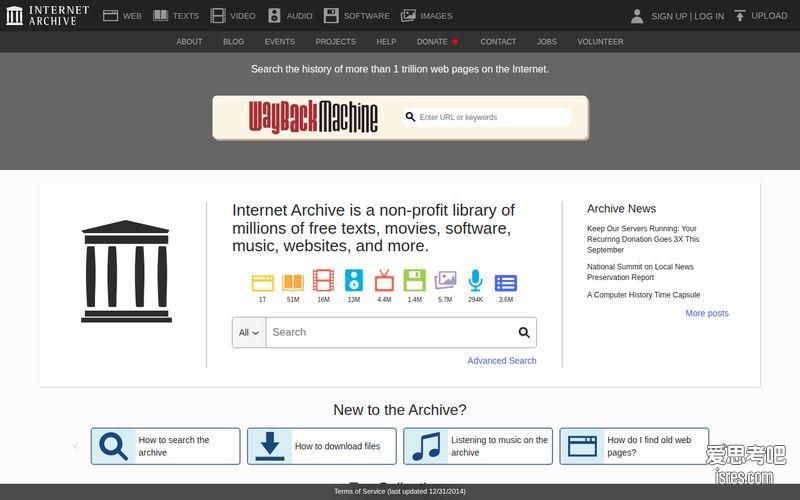This screenshot has height=500, width=800.
Task: Open the Texts book icon in the top nav
Action: click(x=161, y=16)
